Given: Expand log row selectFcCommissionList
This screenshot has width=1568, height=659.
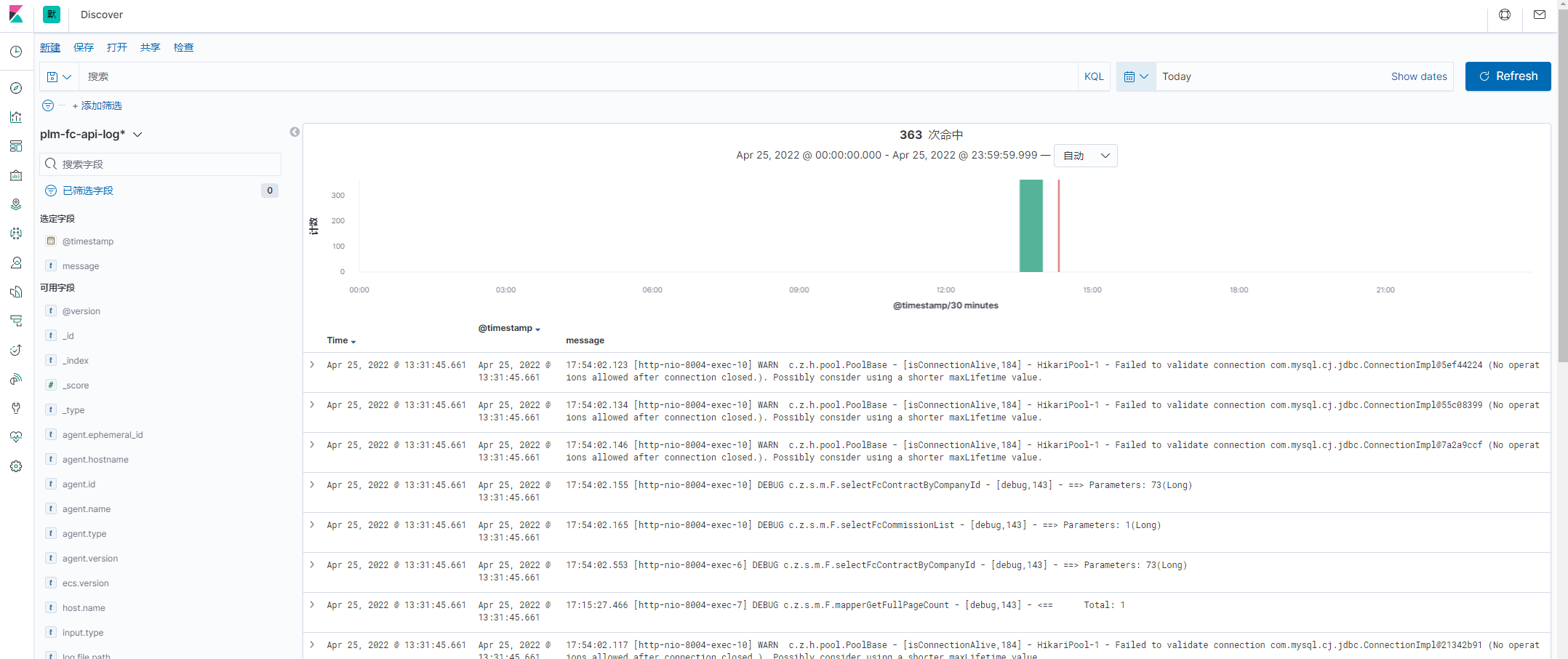Looking at the screenshot, I should tap(312, 525).
